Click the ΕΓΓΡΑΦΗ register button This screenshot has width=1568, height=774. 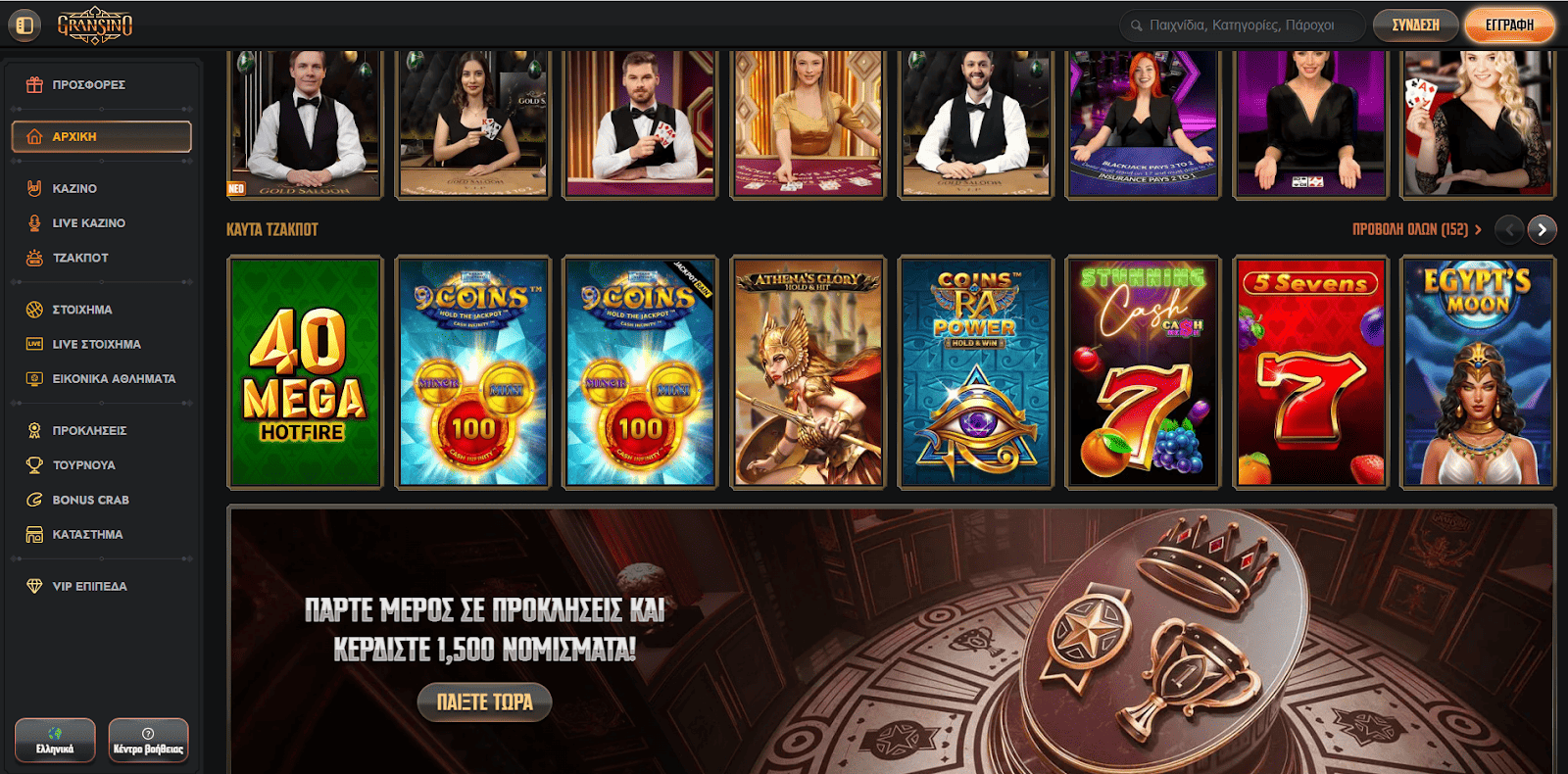point(1509,24)
